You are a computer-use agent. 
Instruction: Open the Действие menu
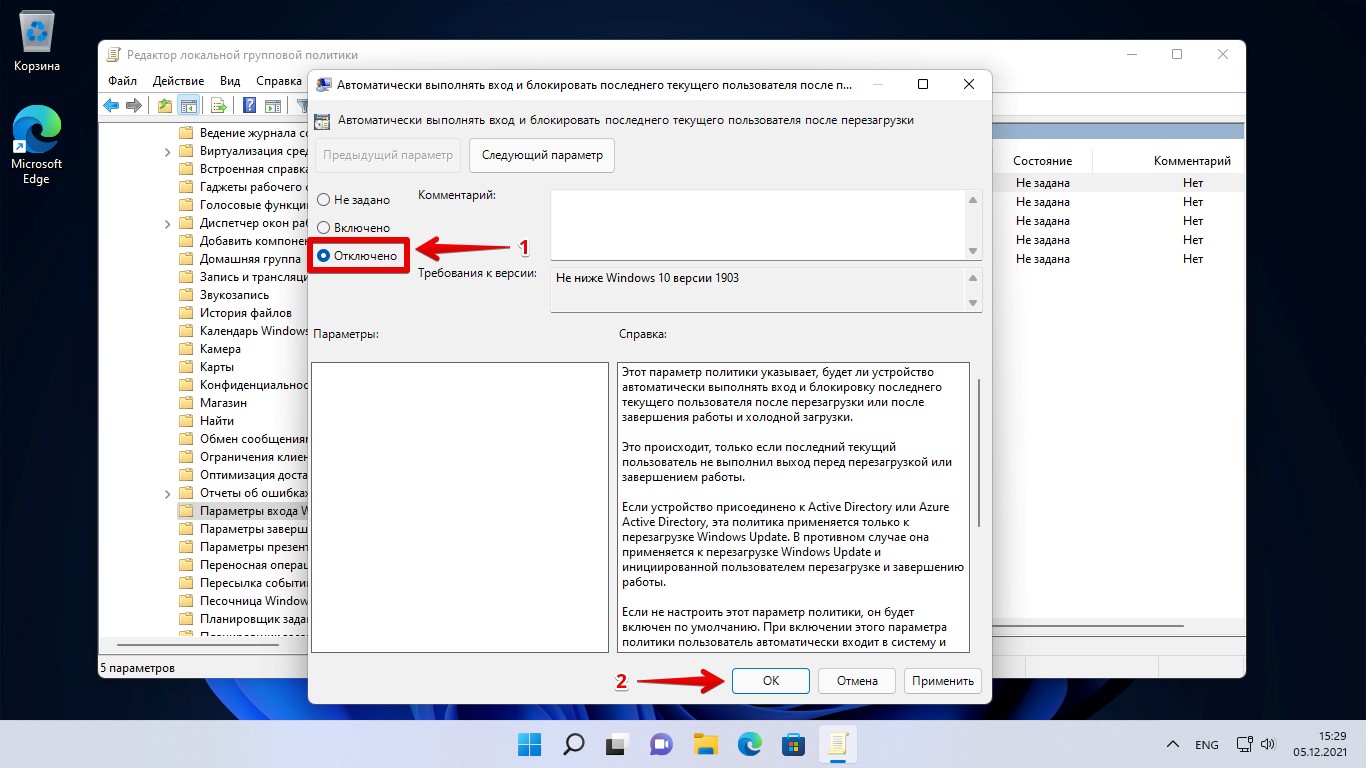tap(179, 81)
